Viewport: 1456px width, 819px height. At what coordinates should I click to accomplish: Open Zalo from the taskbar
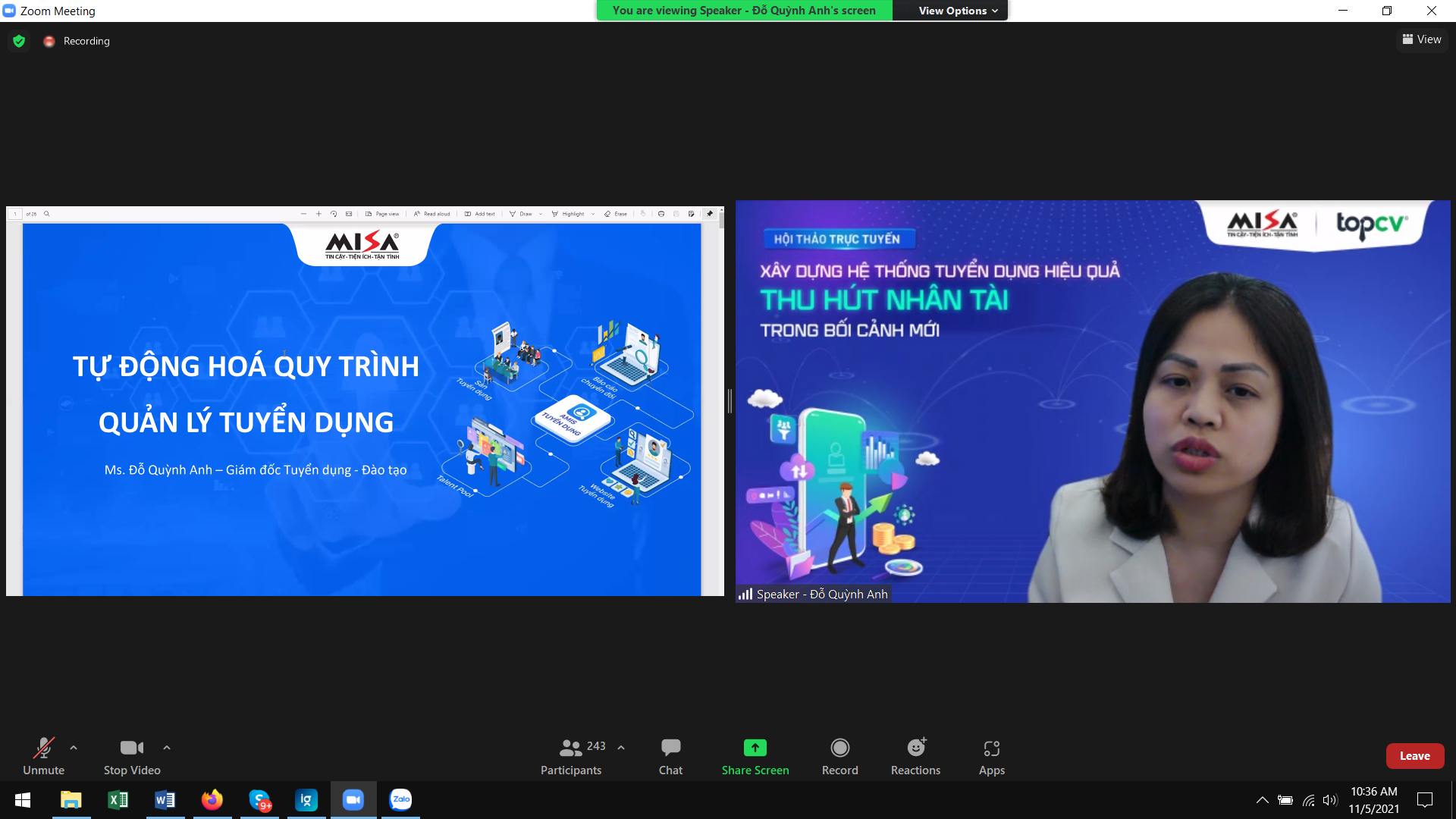click(400, 799)
